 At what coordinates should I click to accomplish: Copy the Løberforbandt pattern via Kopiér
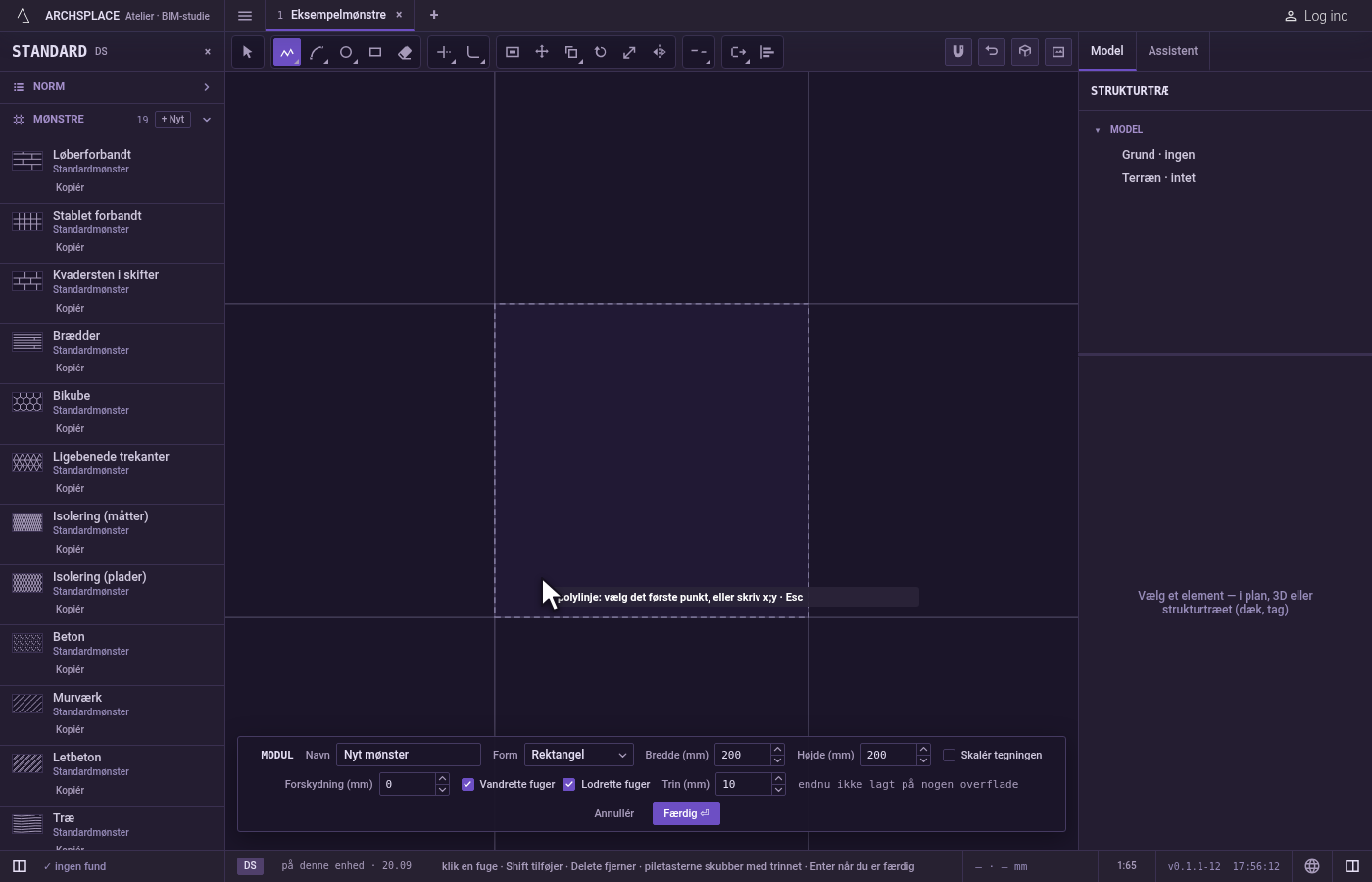(x=70, y=187)
